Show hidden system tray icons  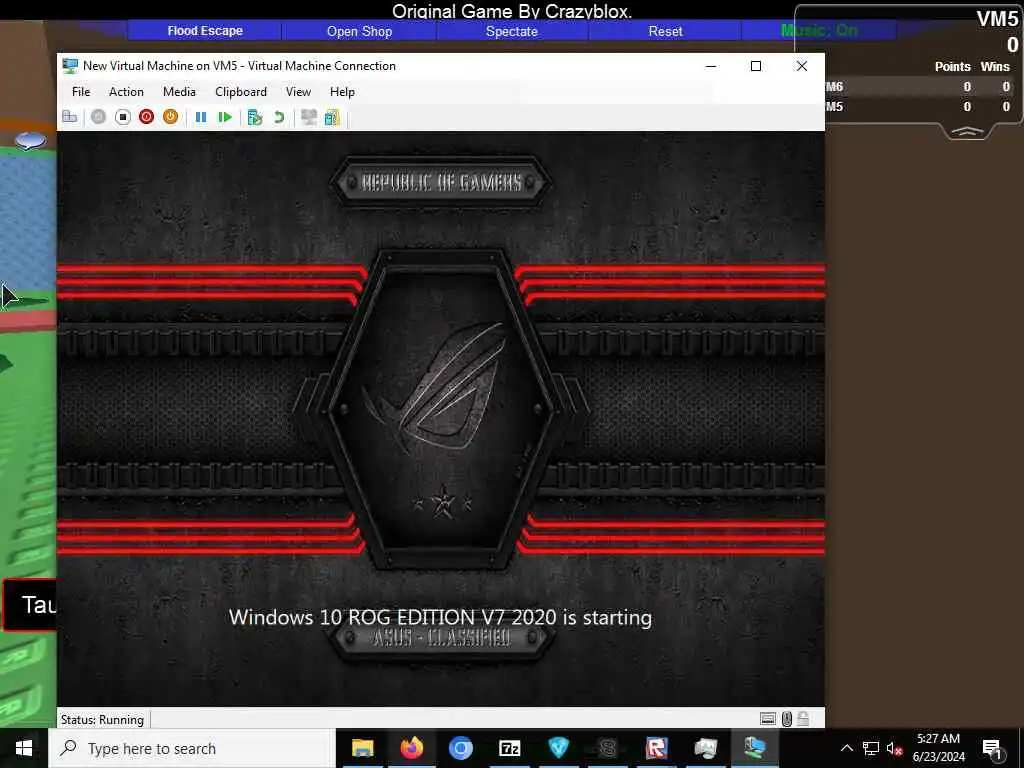[x=846, y=748]
